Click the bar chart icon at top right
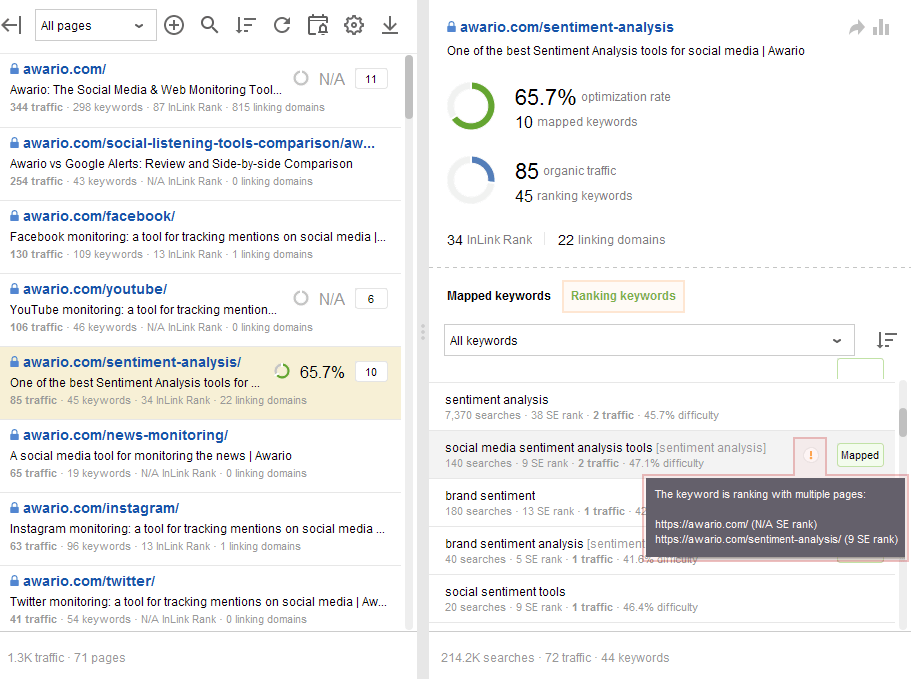Image resolution: width=911 pixels, height=679 pixels. [881, 27]
